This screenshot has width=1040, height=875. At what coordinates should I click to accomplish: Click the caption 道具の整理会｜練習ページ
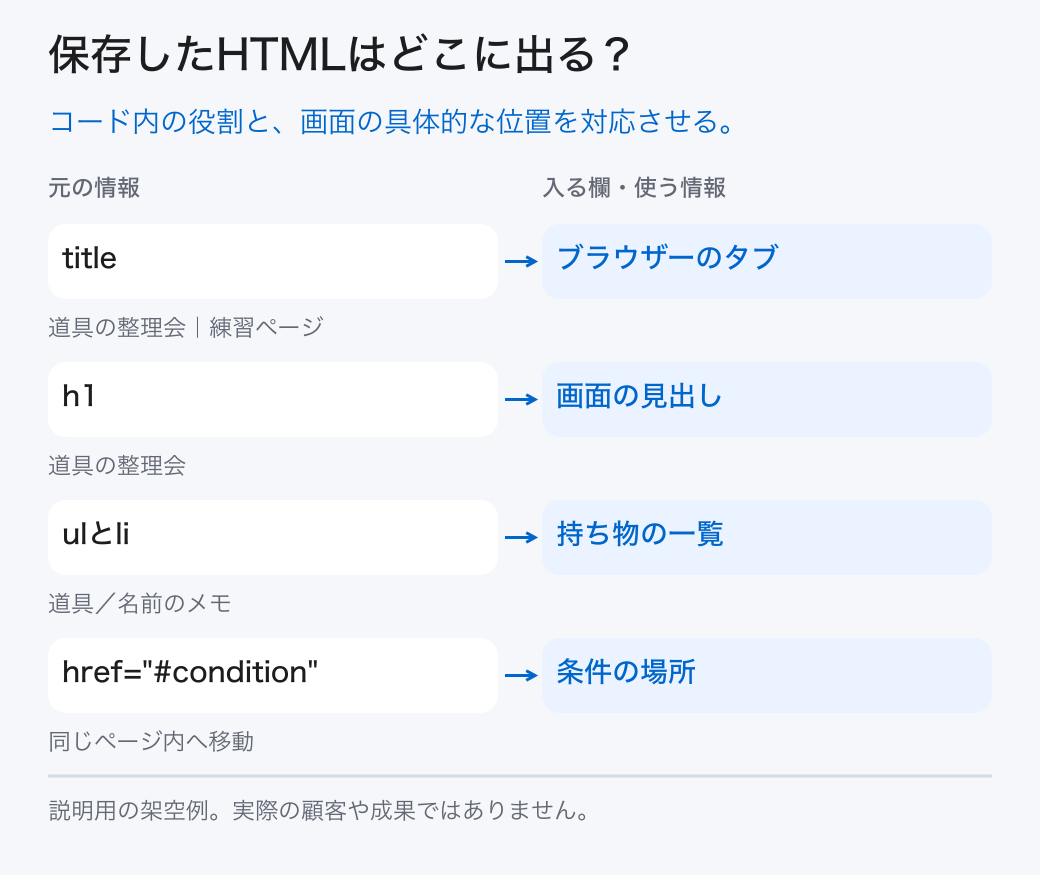[186, 327]
